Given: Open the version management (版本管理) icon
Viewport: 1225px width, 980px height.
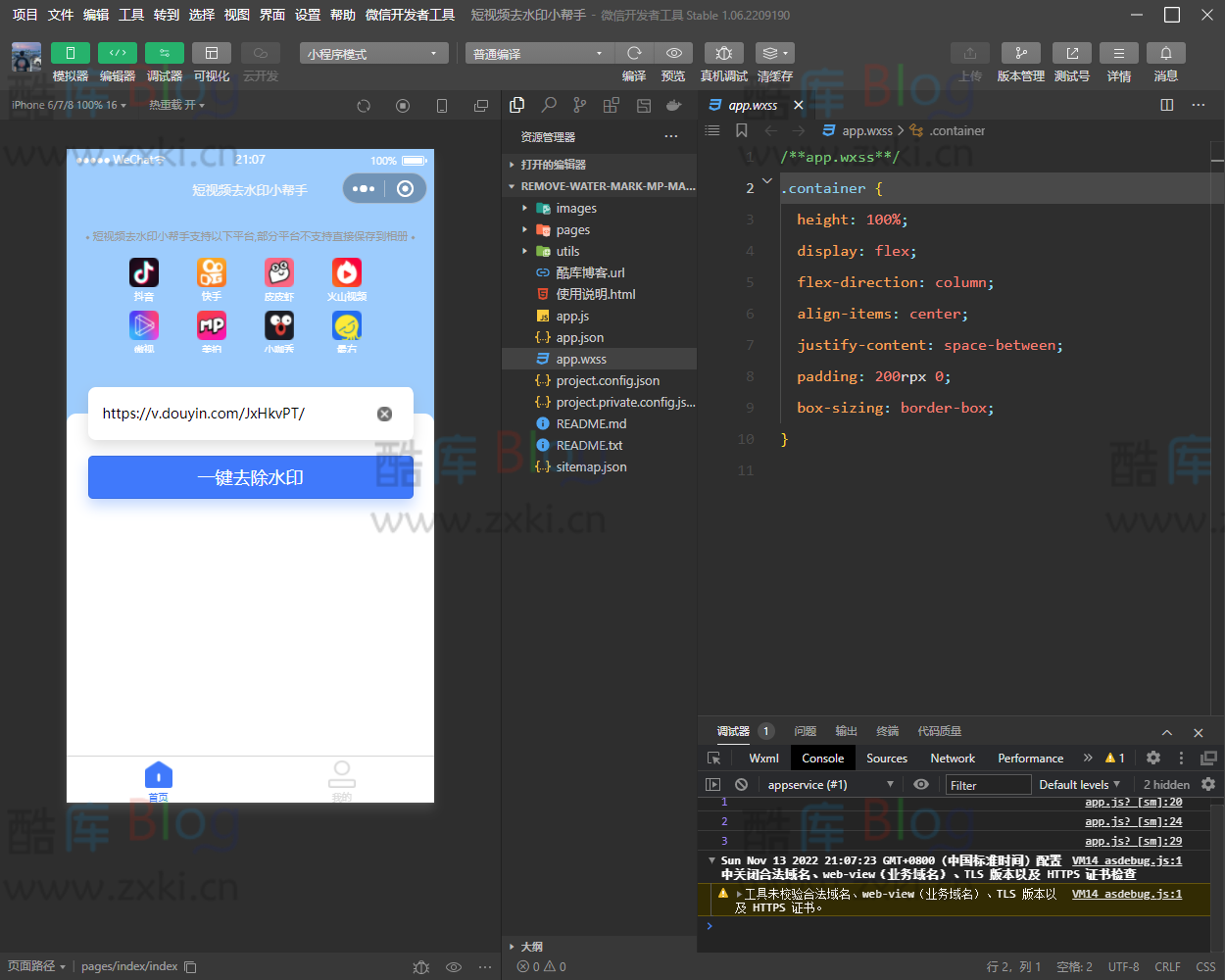Looking at the screenshot, I should coord(1020,53).
